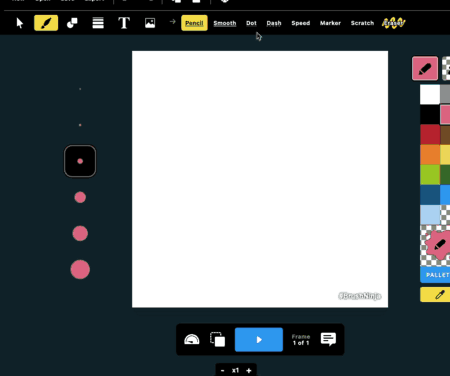Choose the Marker brush style
The image size is (450, 376).
(330, 23)
